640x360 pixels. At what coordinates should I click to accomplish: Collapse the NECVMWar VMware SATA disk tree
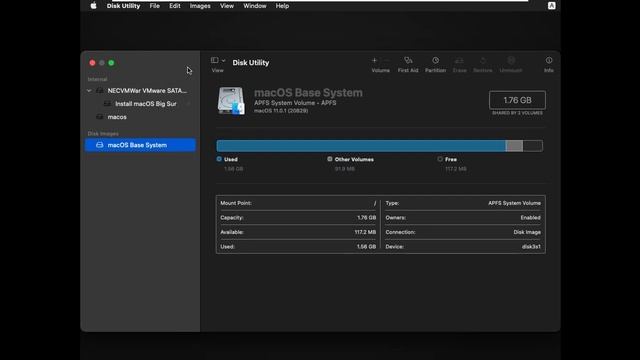pos(89,91)
